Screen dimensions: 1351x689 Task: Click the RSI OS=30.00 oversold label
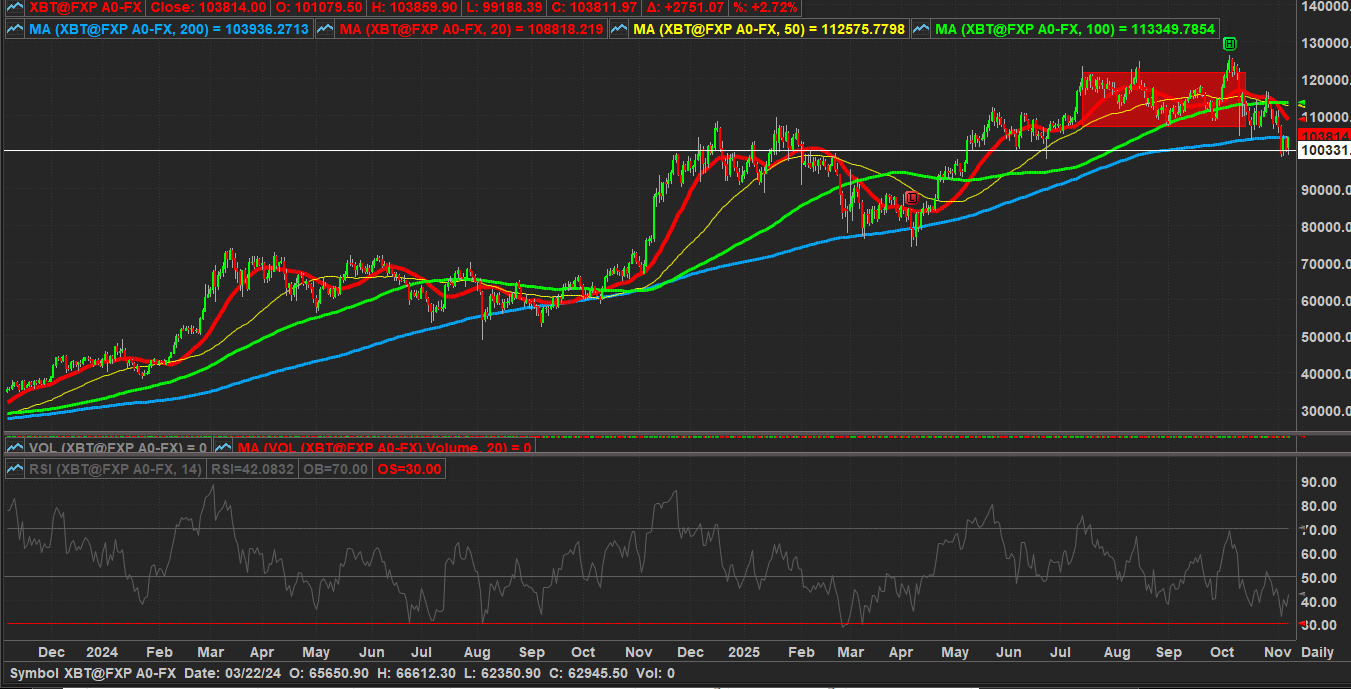407,469
